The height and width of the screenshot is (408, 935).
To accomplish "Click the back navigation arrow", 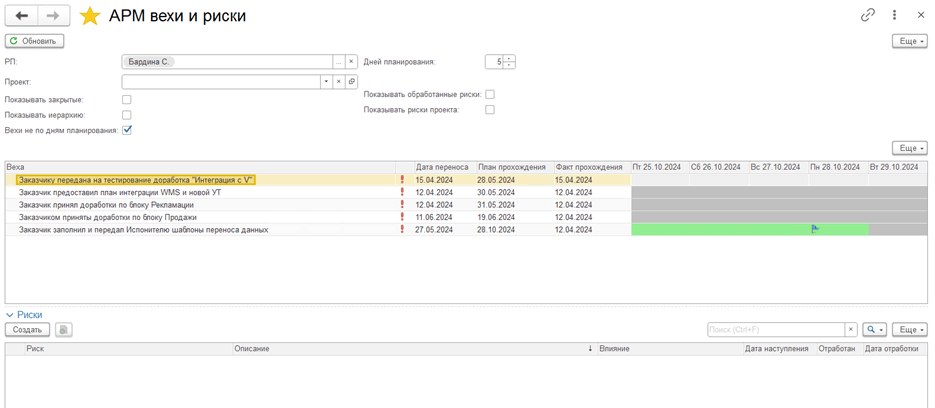I will click(21, 16).
